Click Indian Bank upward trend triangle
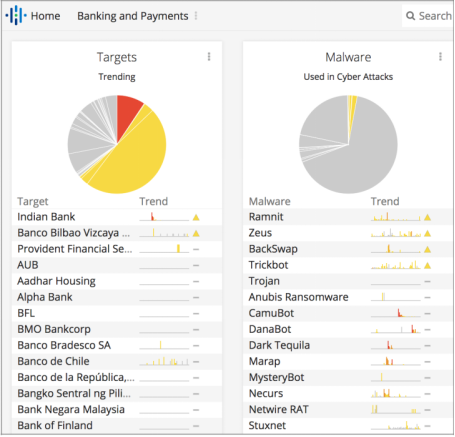455x437 pixels. pyautogui.click(x=196, y=218)
